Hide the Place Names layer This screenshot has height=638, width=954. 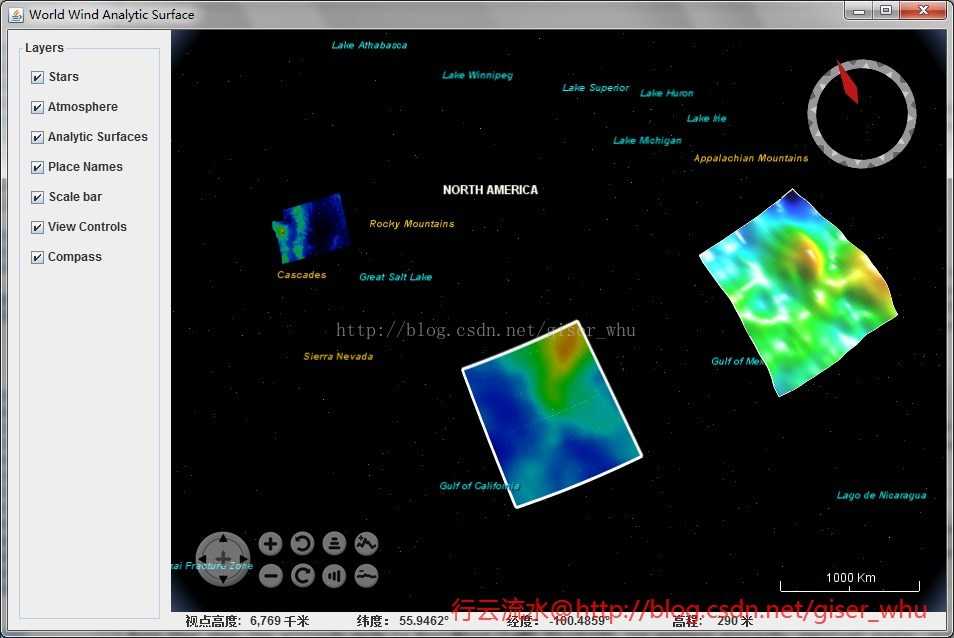(37, 167)
